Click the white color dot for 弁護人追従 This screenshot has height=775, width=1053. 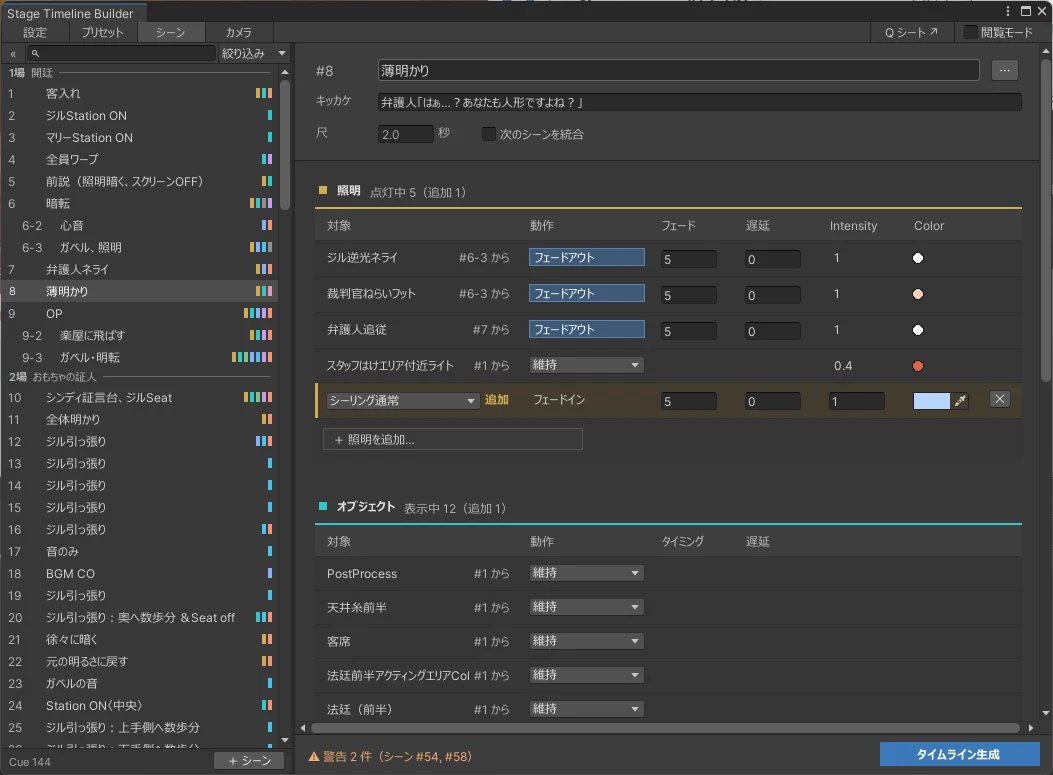917,330
